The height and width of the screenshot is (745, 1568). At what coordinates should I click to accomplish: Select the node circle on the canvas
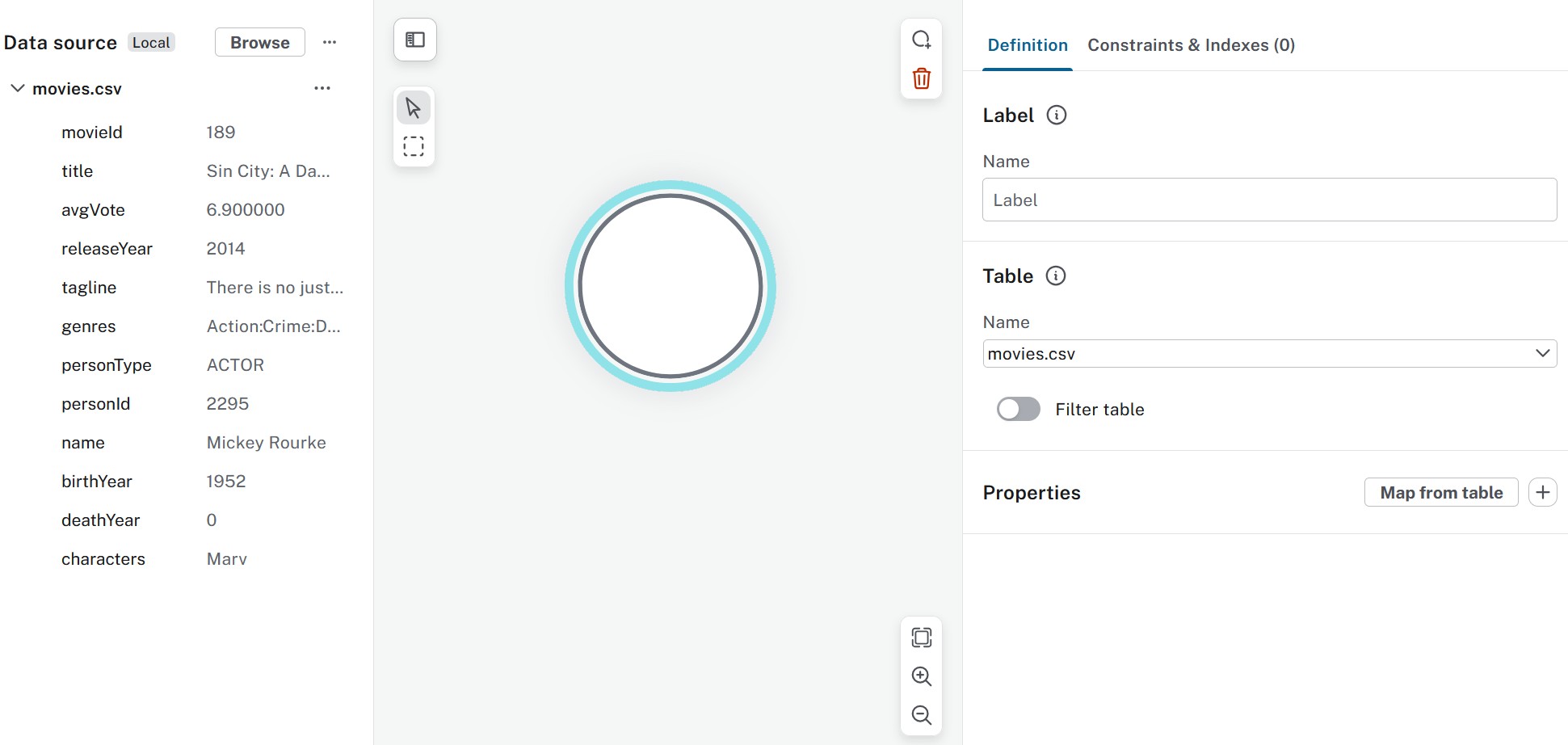[669, 285]
